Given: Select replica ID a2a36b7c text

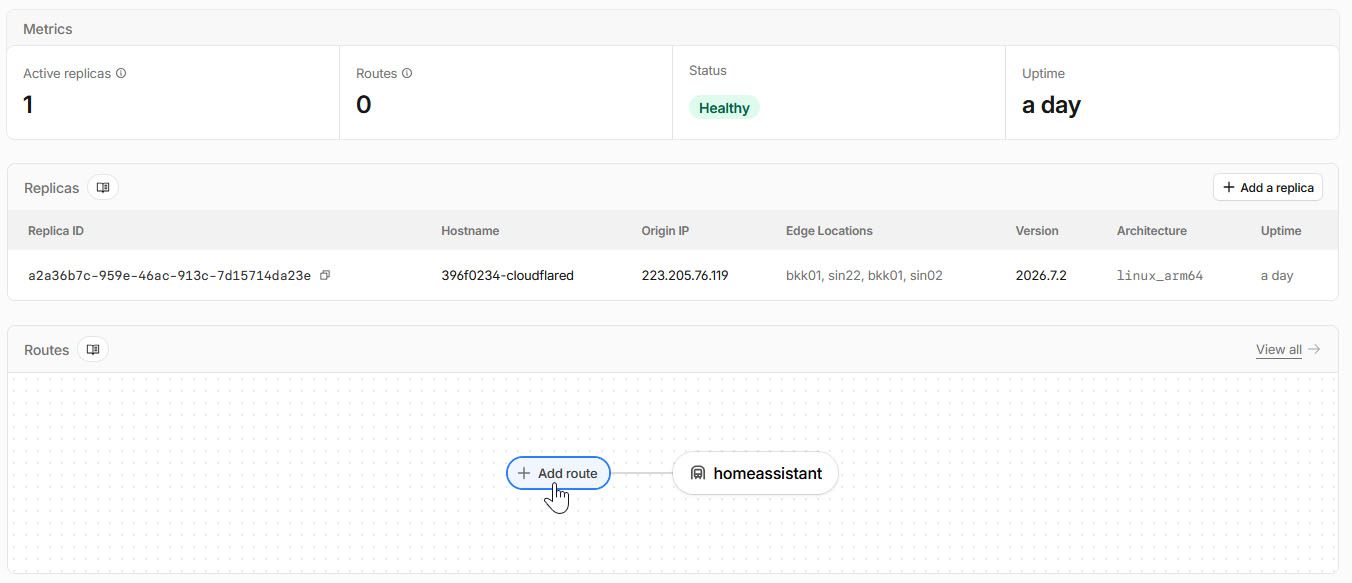Looking at the screenshot, I should (169, 275).
